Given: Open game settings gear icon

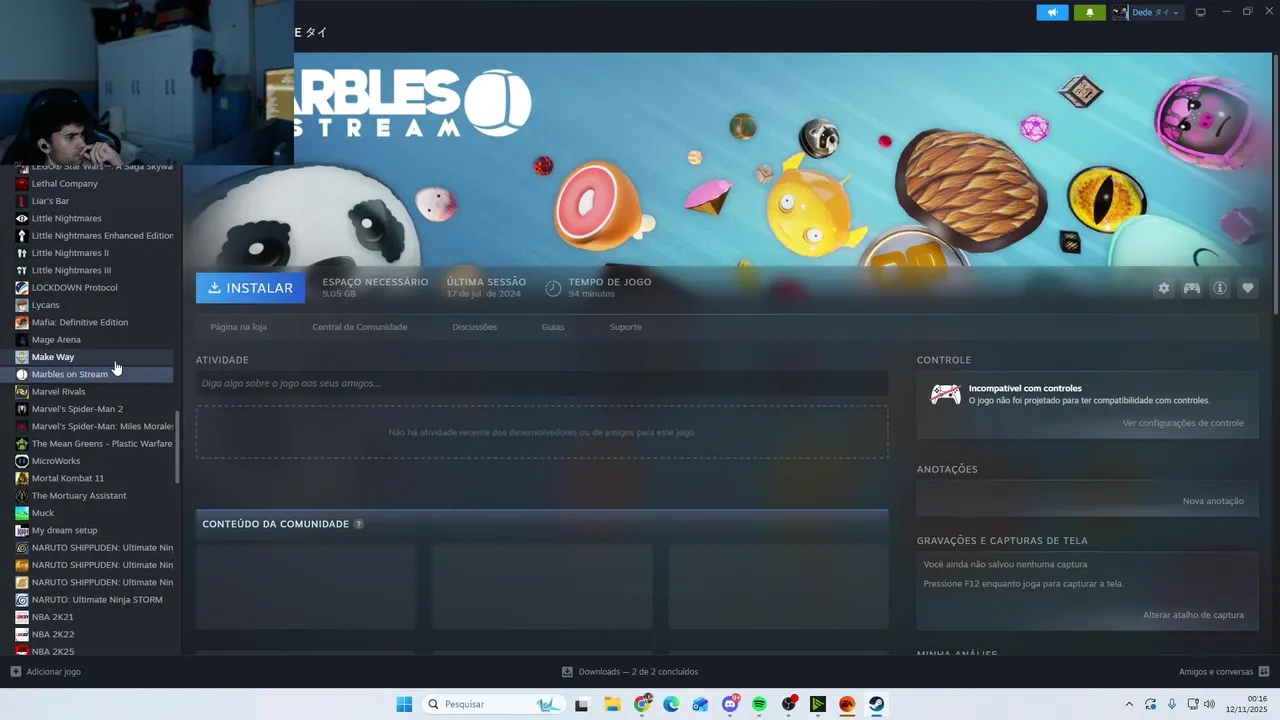Looking at the screenshot, I should click(1164, 288).
